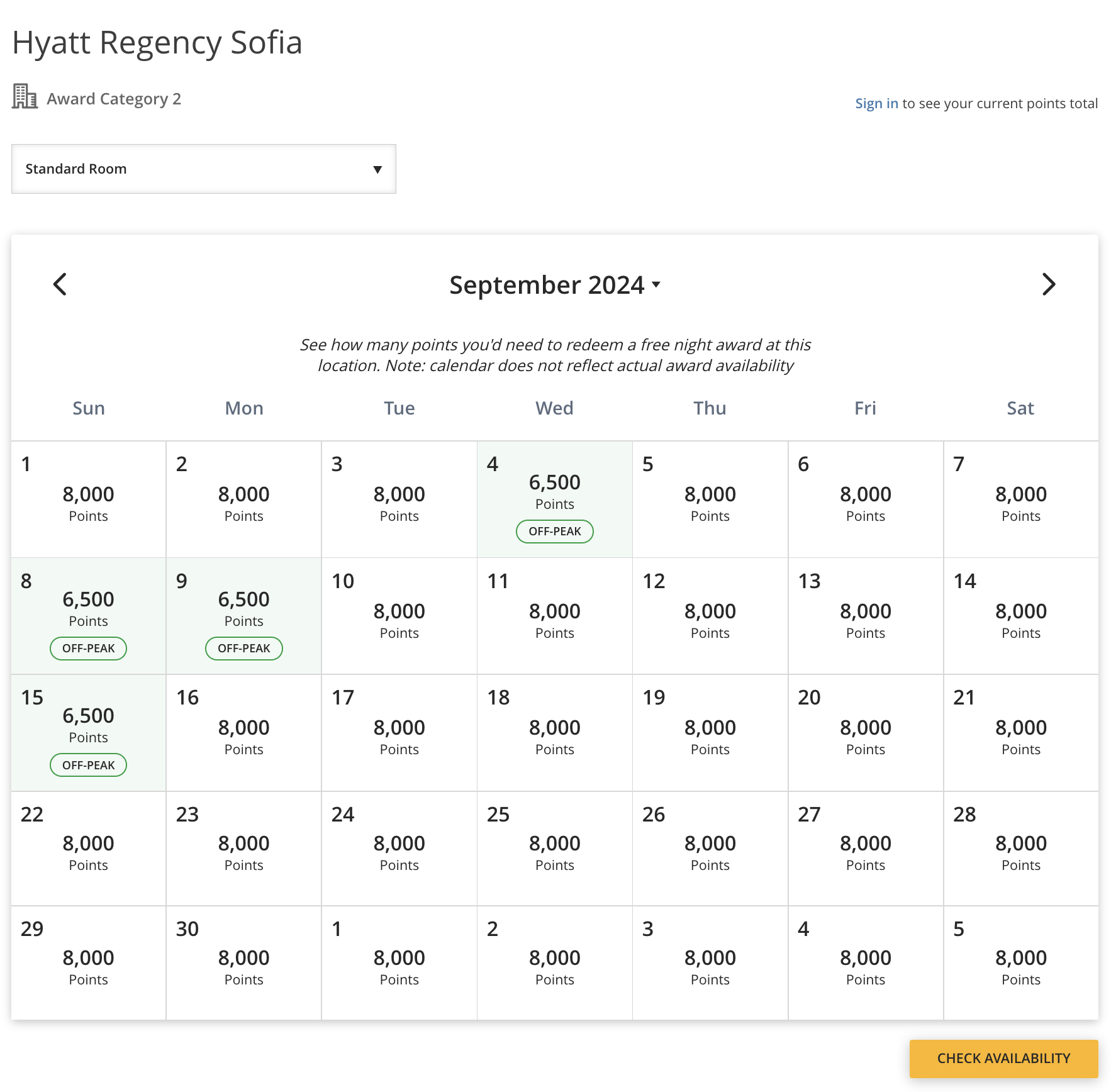
Task: Click the Sun column header
Action: point(89,408)
